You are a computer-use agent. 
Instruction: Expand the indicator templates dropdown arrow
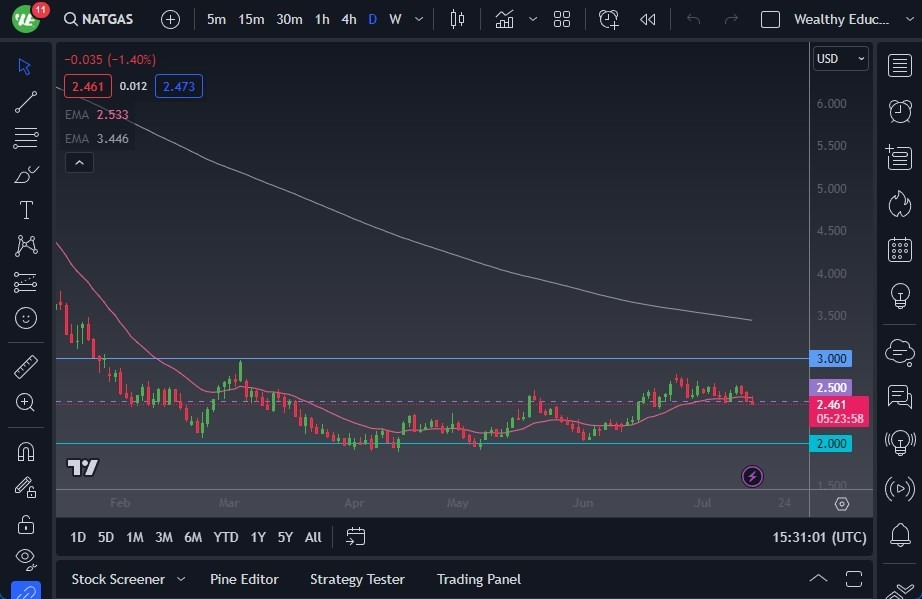(533, 19)
